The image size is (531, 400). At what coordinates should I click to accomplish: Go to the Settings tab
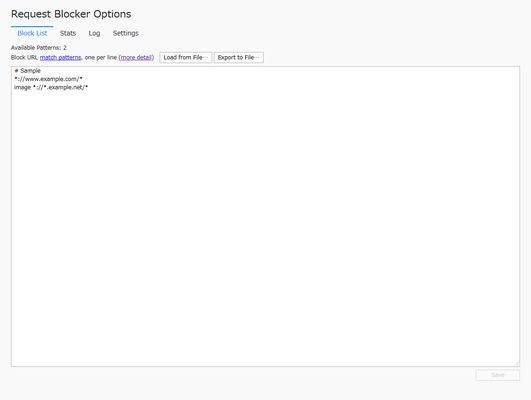click(126, 33)
